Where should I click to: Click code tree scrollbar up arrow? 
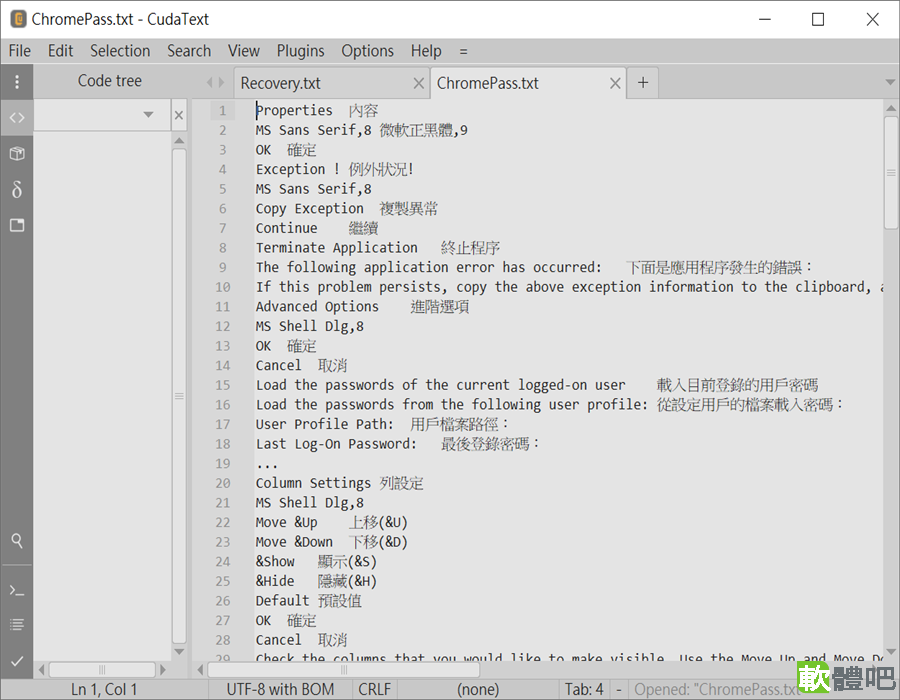pyautogui.click(x=179, y=141)
